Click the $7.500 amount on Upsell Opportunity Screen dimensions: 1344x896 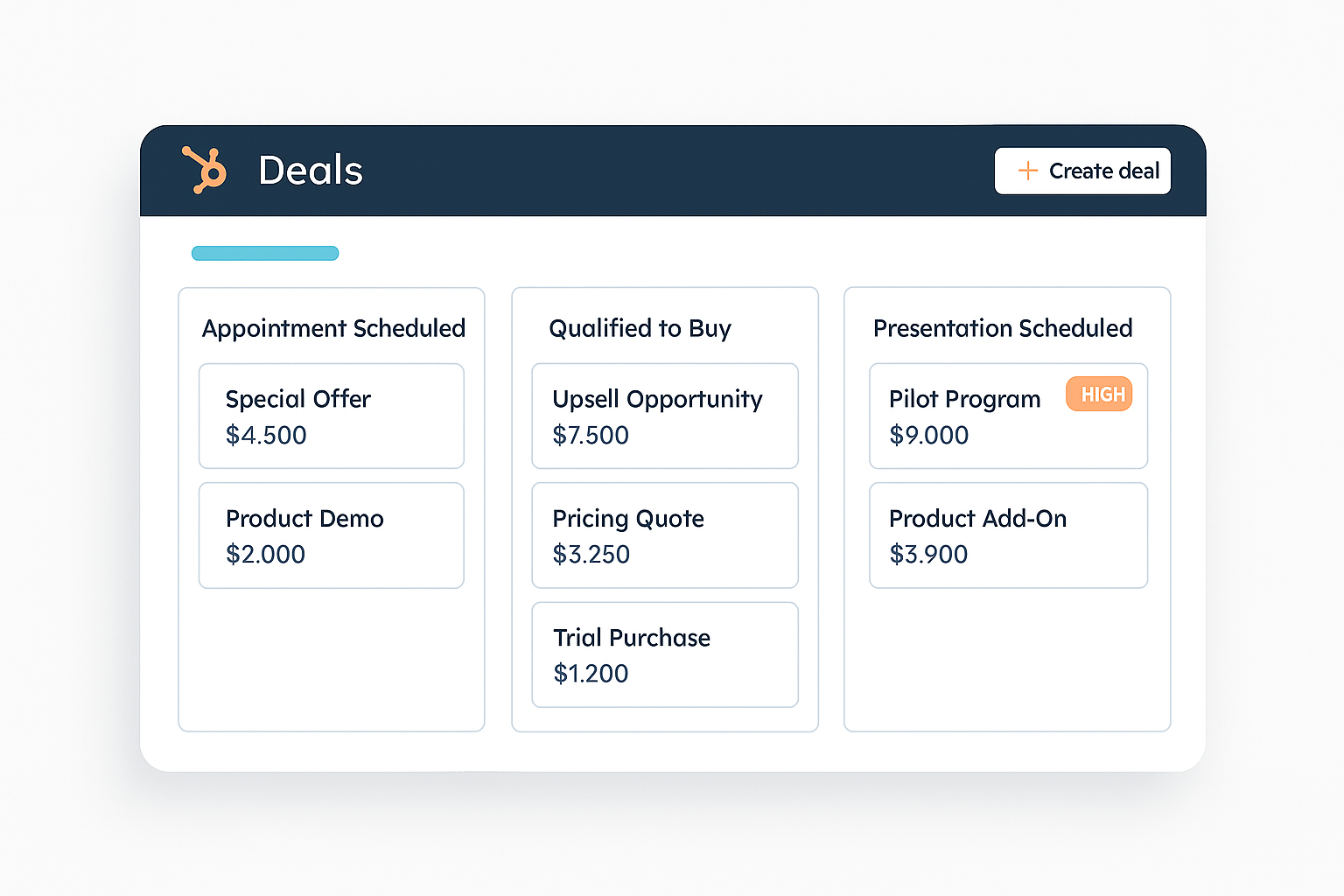pos(591,435)
